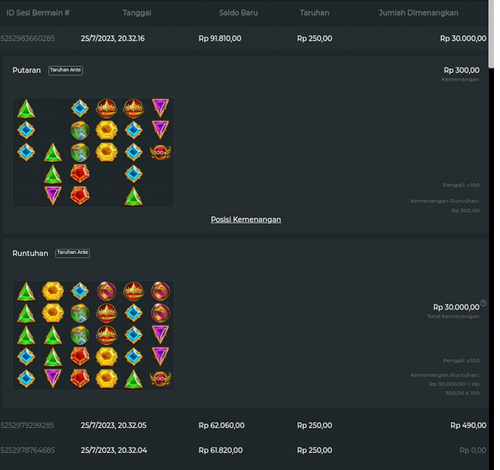Click date 25/7/2023, 20.32.05

pos(113,425)
